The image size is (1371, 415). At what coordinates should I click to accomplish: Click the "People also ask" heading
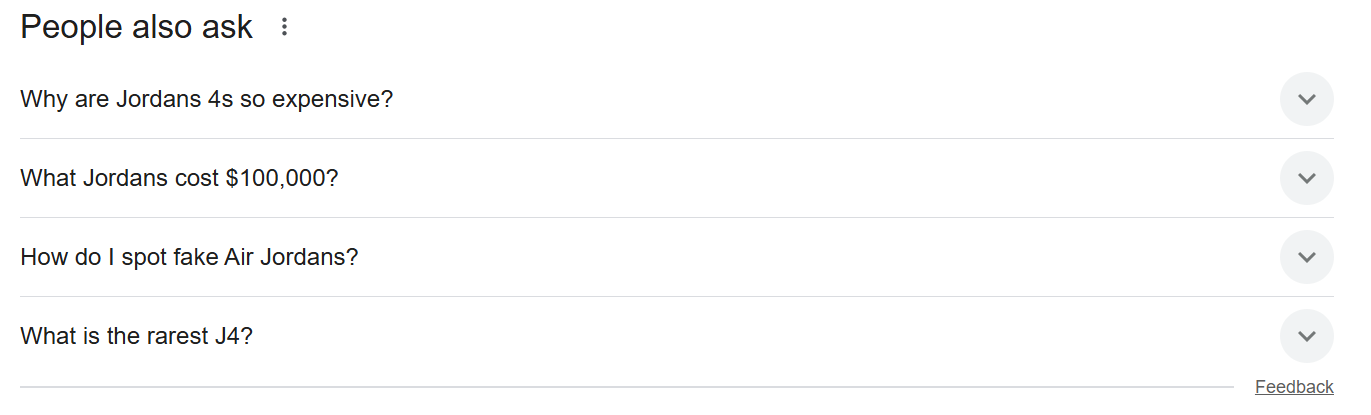(x=137, y=28)
